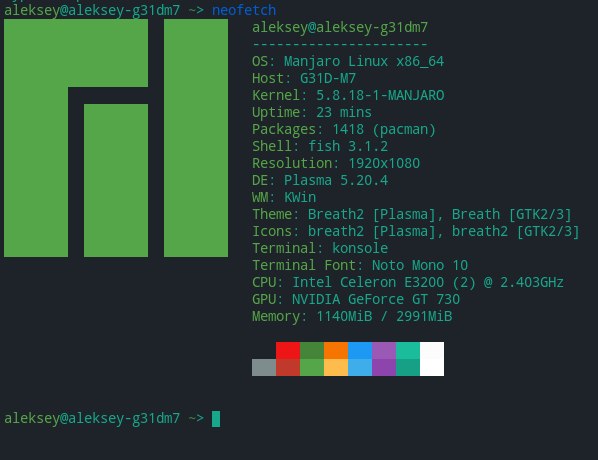
Task: Select the 'Kernel: 5.8.18-1-MANJARO' line
Action: pos(348,95)
